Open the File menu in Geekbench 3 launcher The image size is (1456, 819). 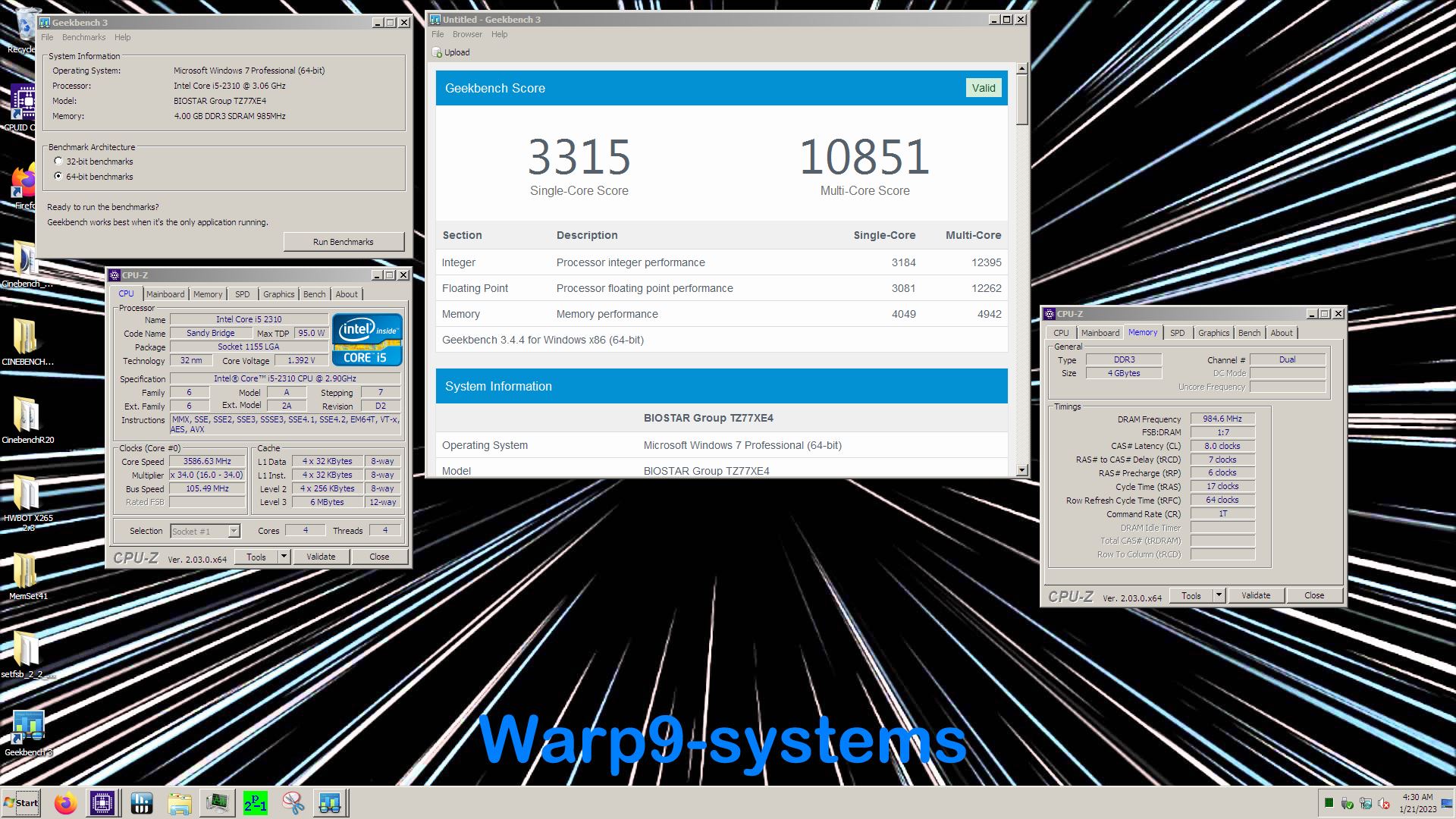47,37
